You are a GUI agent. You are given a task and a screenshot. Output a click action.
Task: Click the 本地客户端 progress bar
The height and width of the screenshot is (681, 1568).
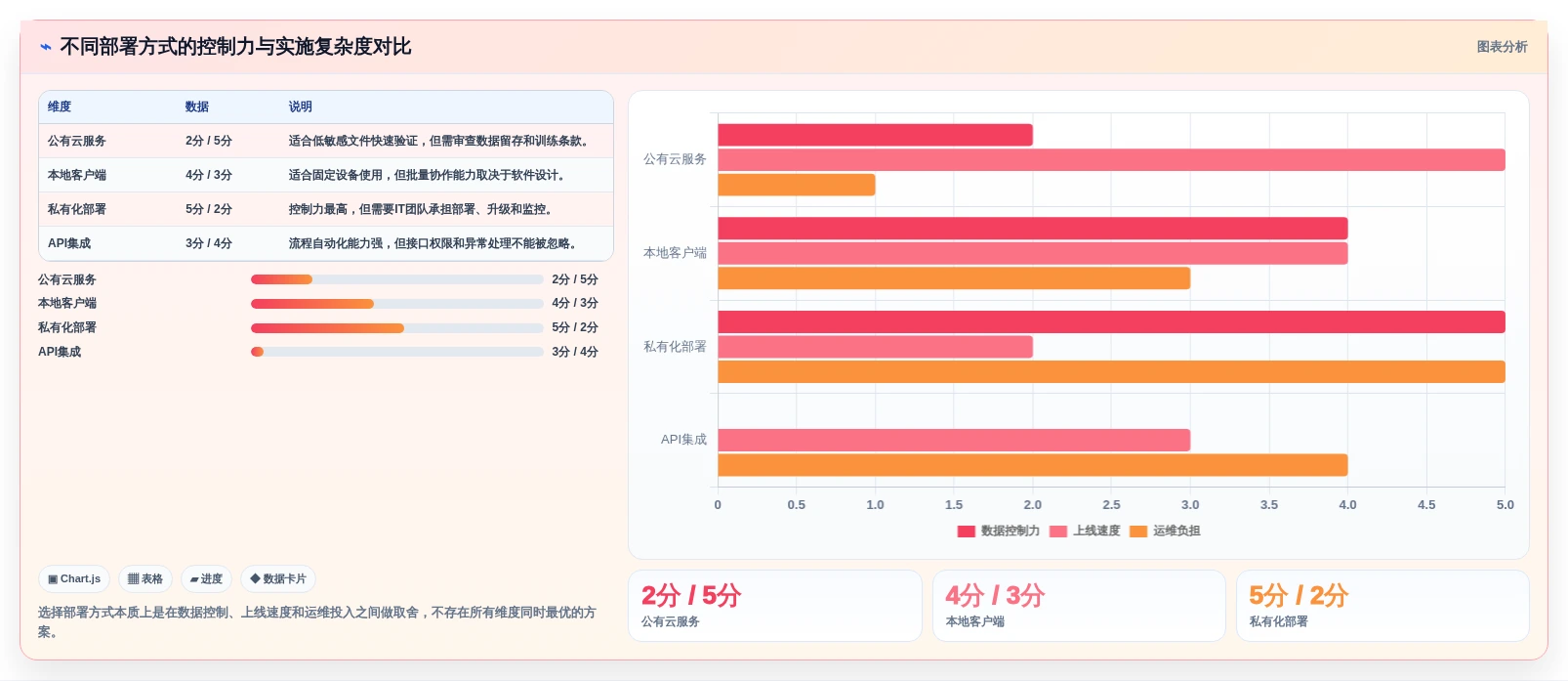pyautogui.click(x=397, y=304)
